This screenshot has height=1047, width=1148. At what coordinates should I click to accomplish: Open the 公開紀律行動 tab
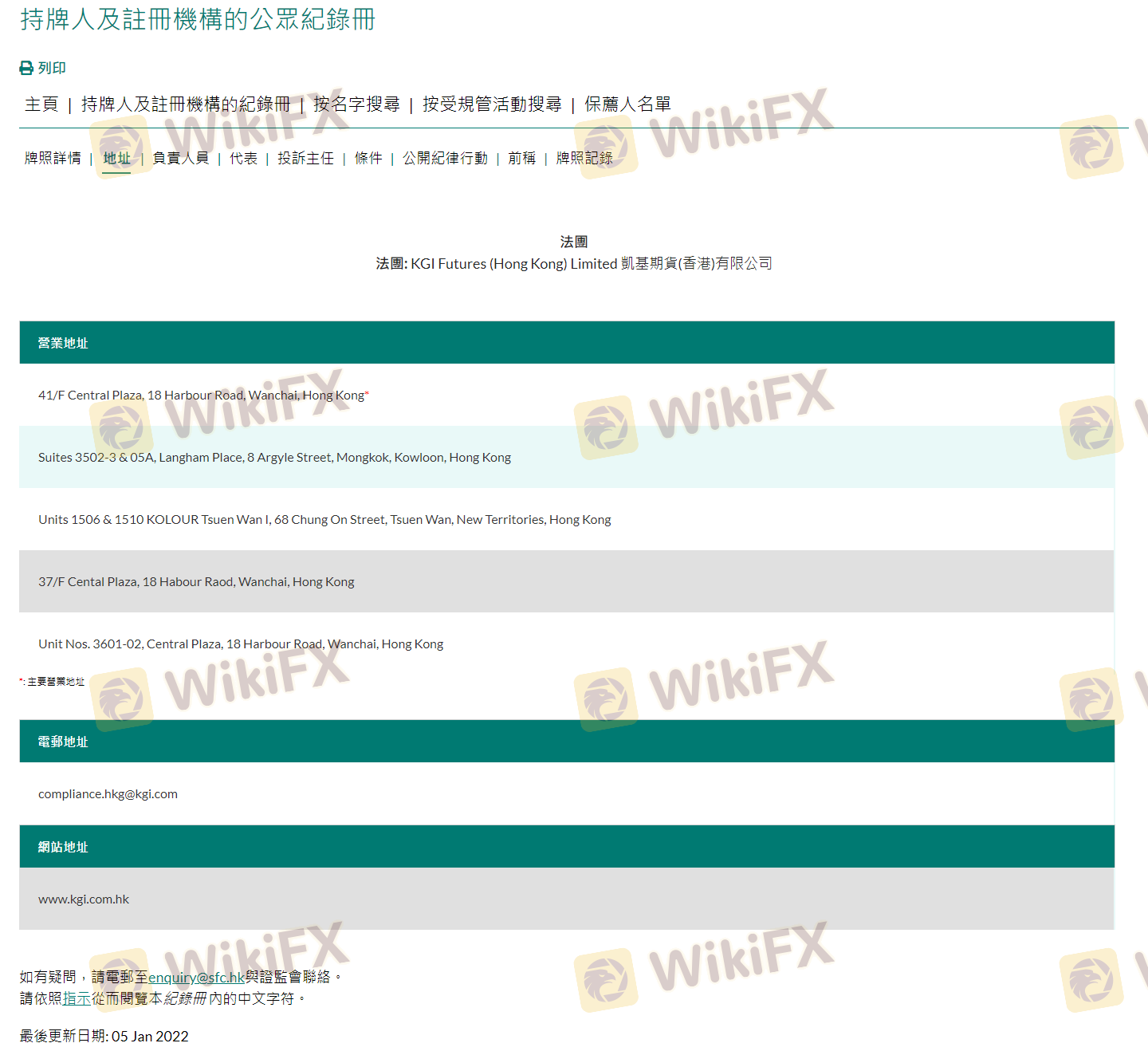tap(445, 159)
